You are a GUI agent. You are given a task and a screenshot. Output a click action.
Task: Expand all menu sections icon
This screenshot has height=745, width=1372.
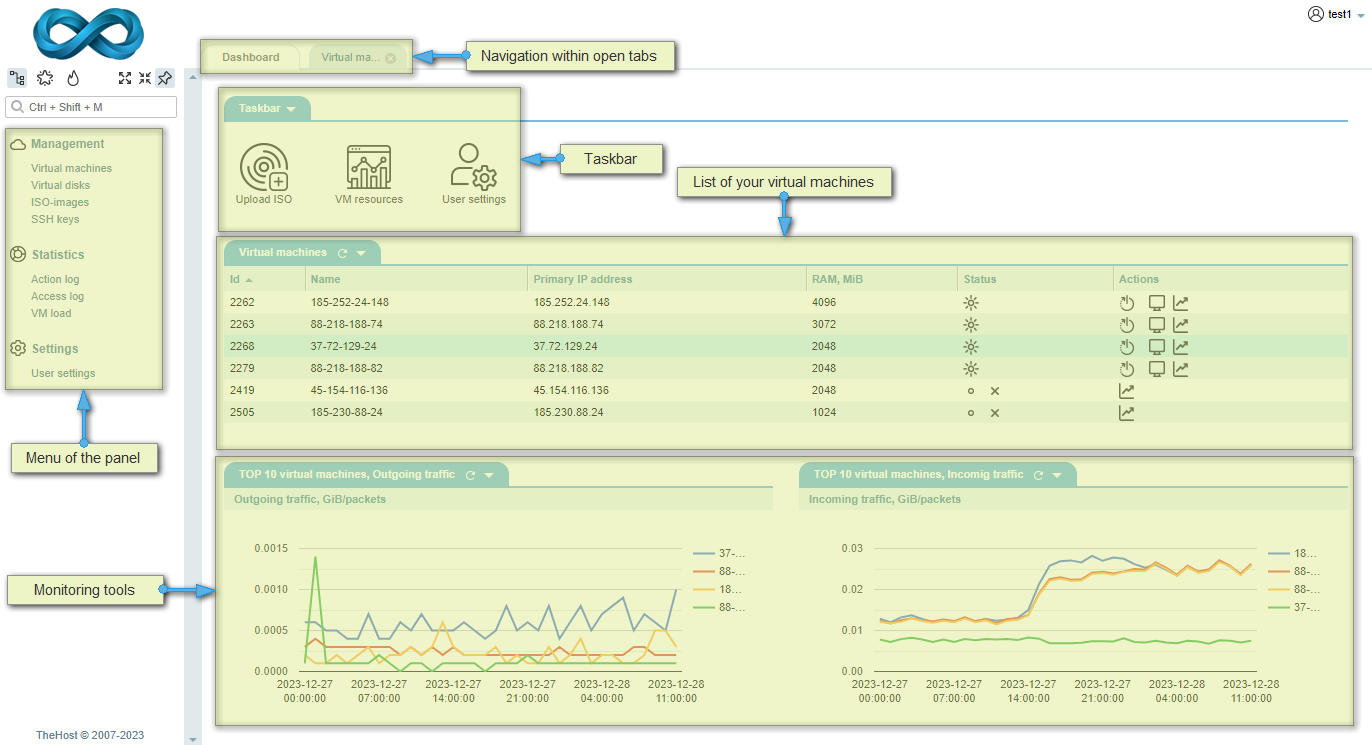125,78
